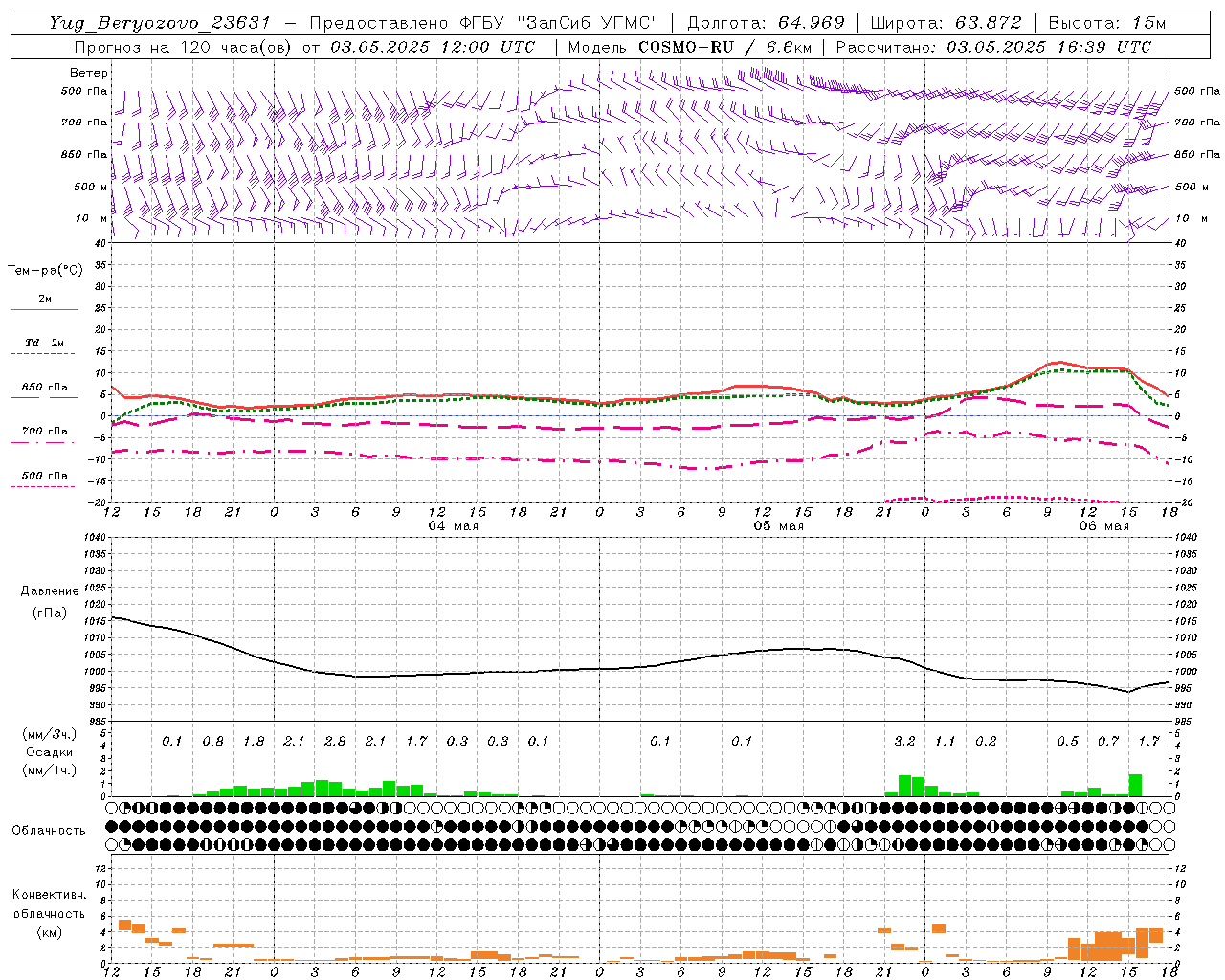Viewport: 1225px width, 980px height.
Task: Click the 1.1 precipitation total value
Action: 945,741
